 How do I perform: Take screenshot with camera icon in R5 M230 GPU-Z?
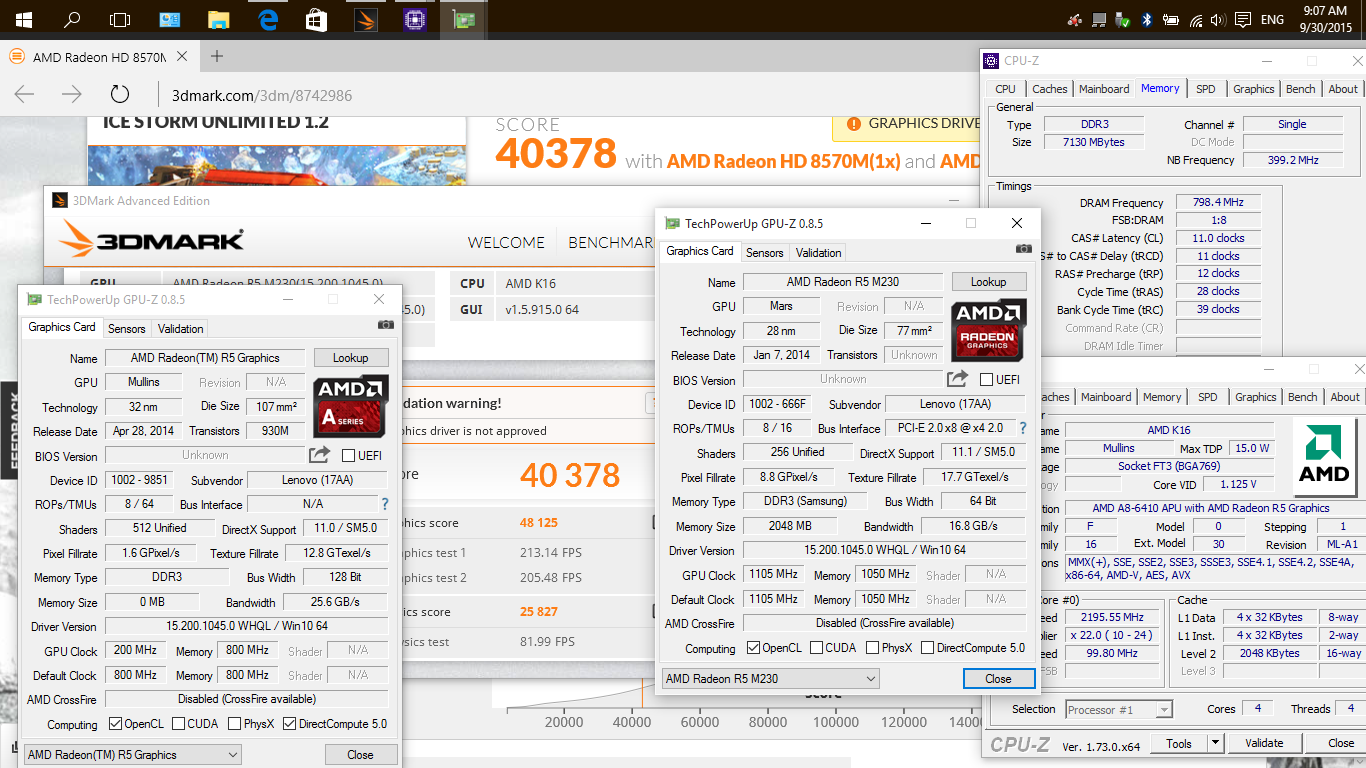coord(1024,249)
